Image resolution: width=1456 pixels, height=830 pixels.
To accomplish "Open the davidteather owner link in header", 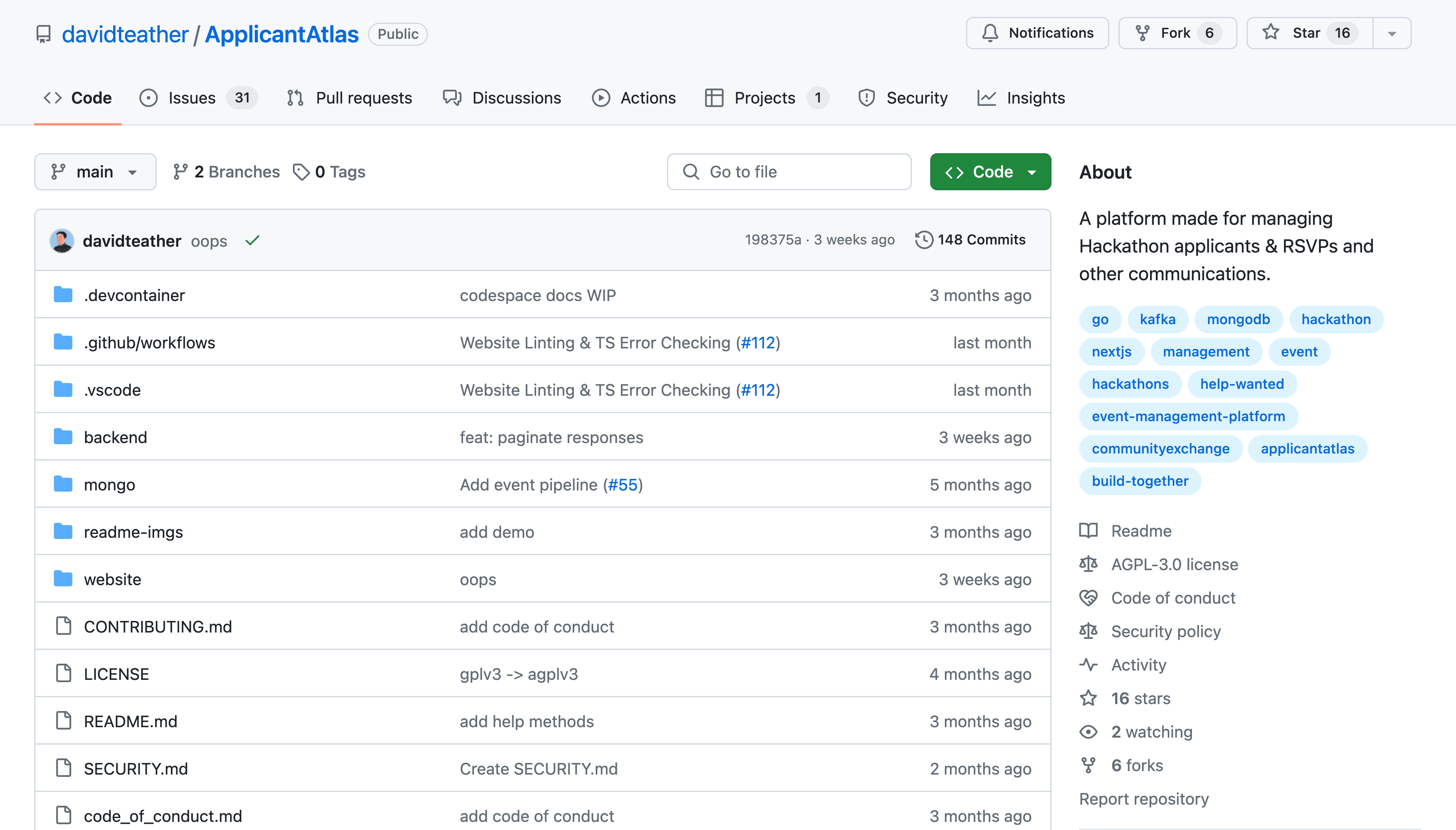I will pos(125,34).
